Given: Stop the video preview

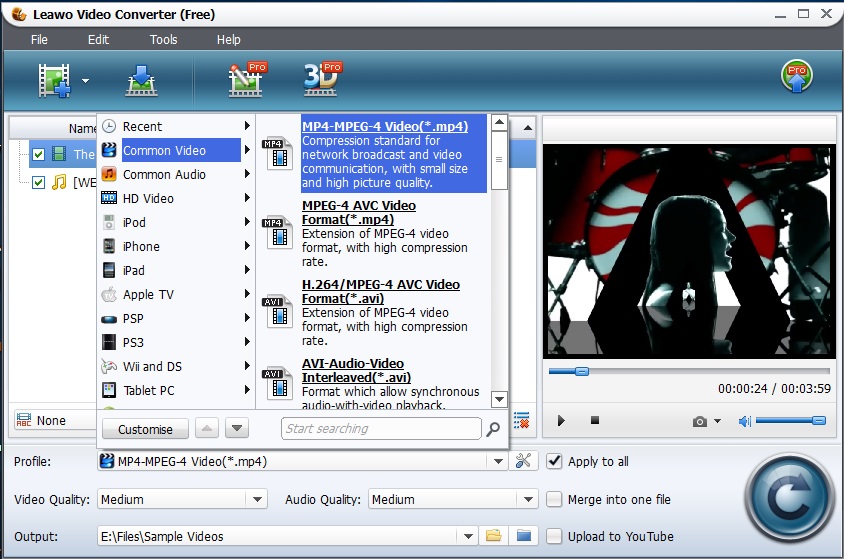Looking at the screenshot, I should tap(595, 420).
